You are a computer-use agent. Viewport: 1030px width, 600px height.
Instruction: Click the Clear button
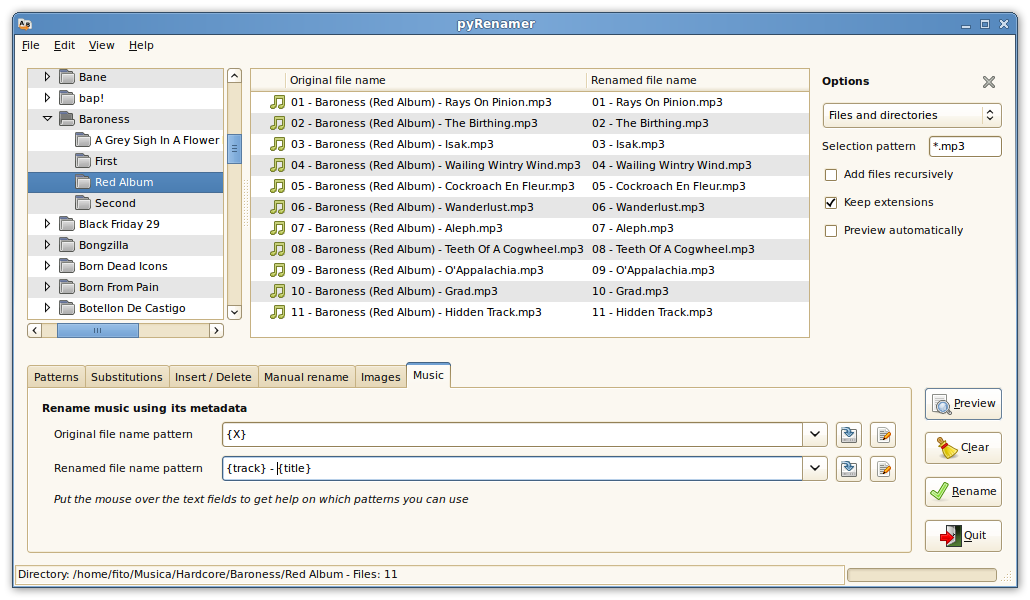(963, 448)
